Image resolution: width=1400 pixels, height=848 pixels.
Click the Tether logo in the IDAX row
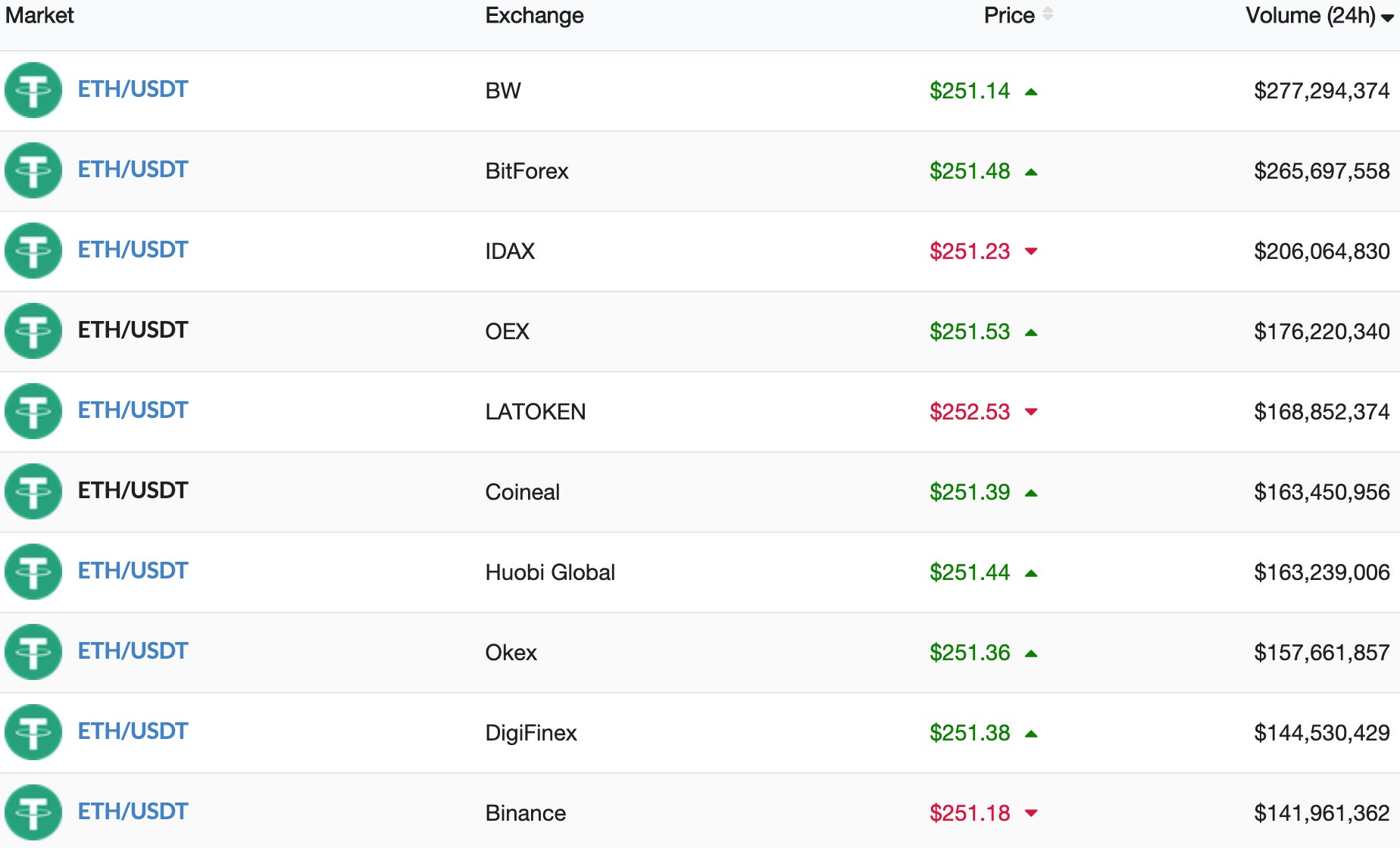coord(33,251)
